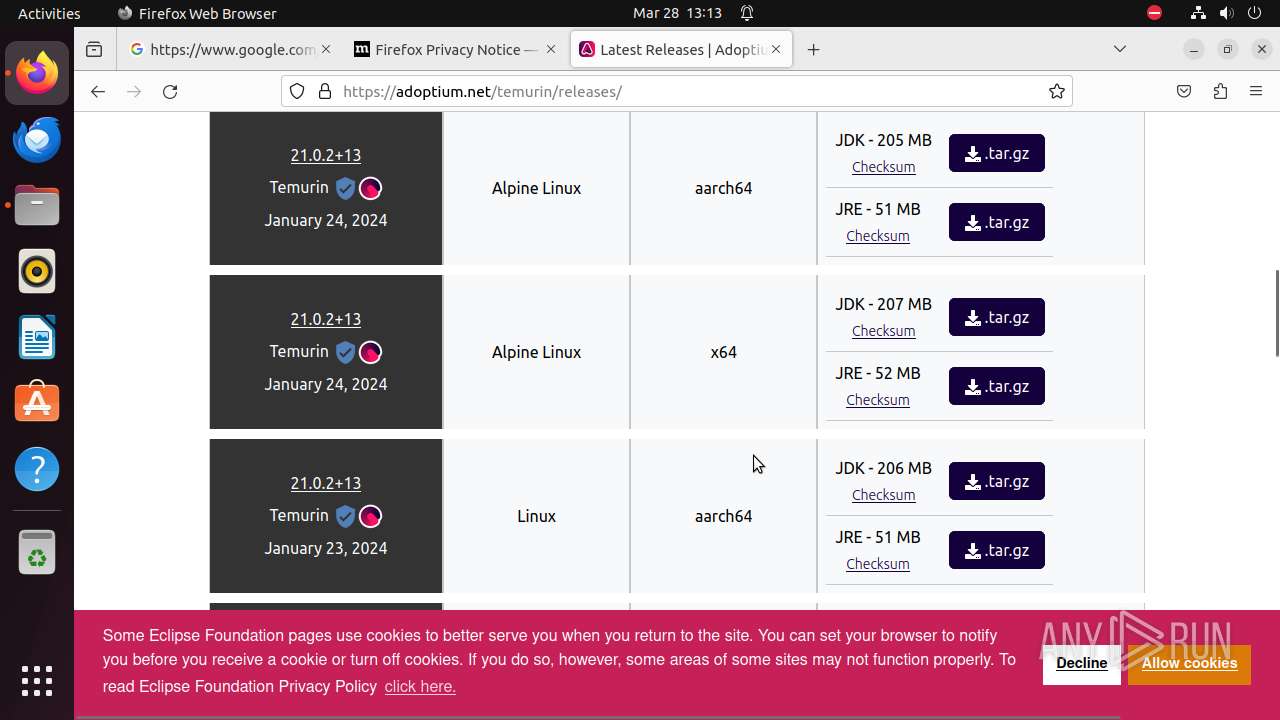Open Firefox Web Browser app menu
The width and height of the screenshot is (1280, 720).
click(197, 13)
